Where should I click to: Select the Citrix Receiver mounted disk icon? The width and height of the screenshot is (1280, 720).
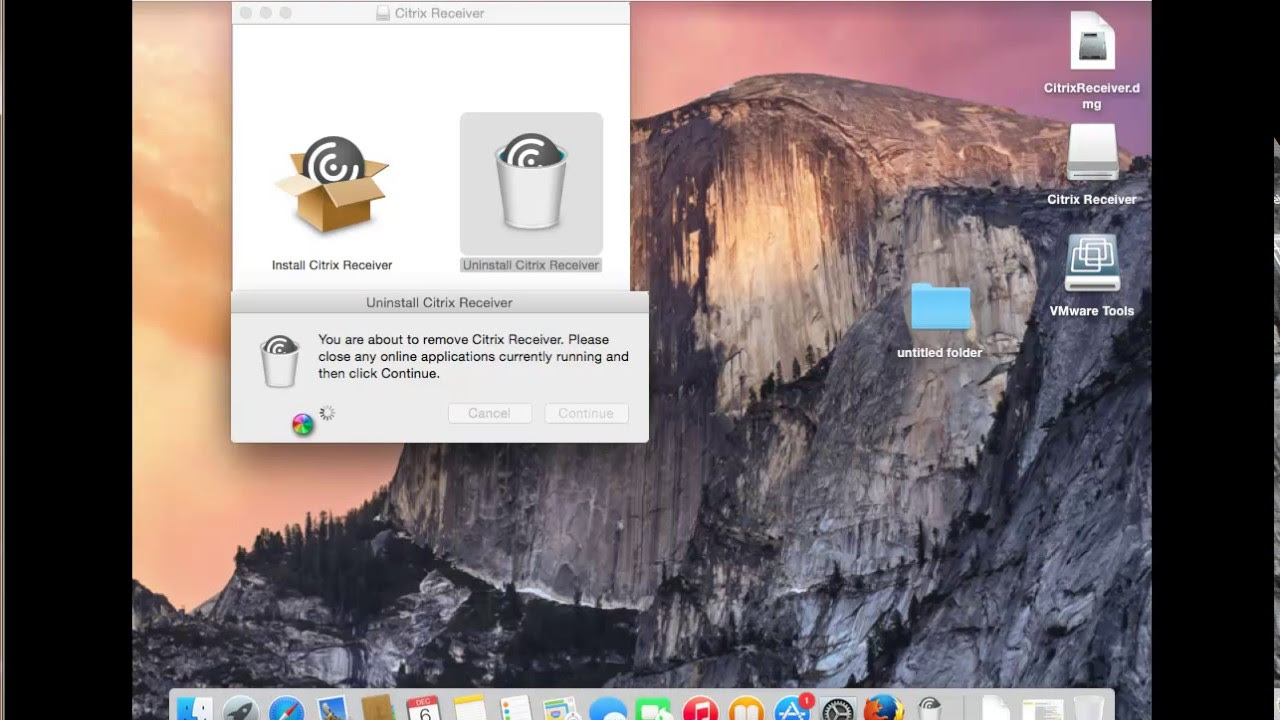point(1092,153)
